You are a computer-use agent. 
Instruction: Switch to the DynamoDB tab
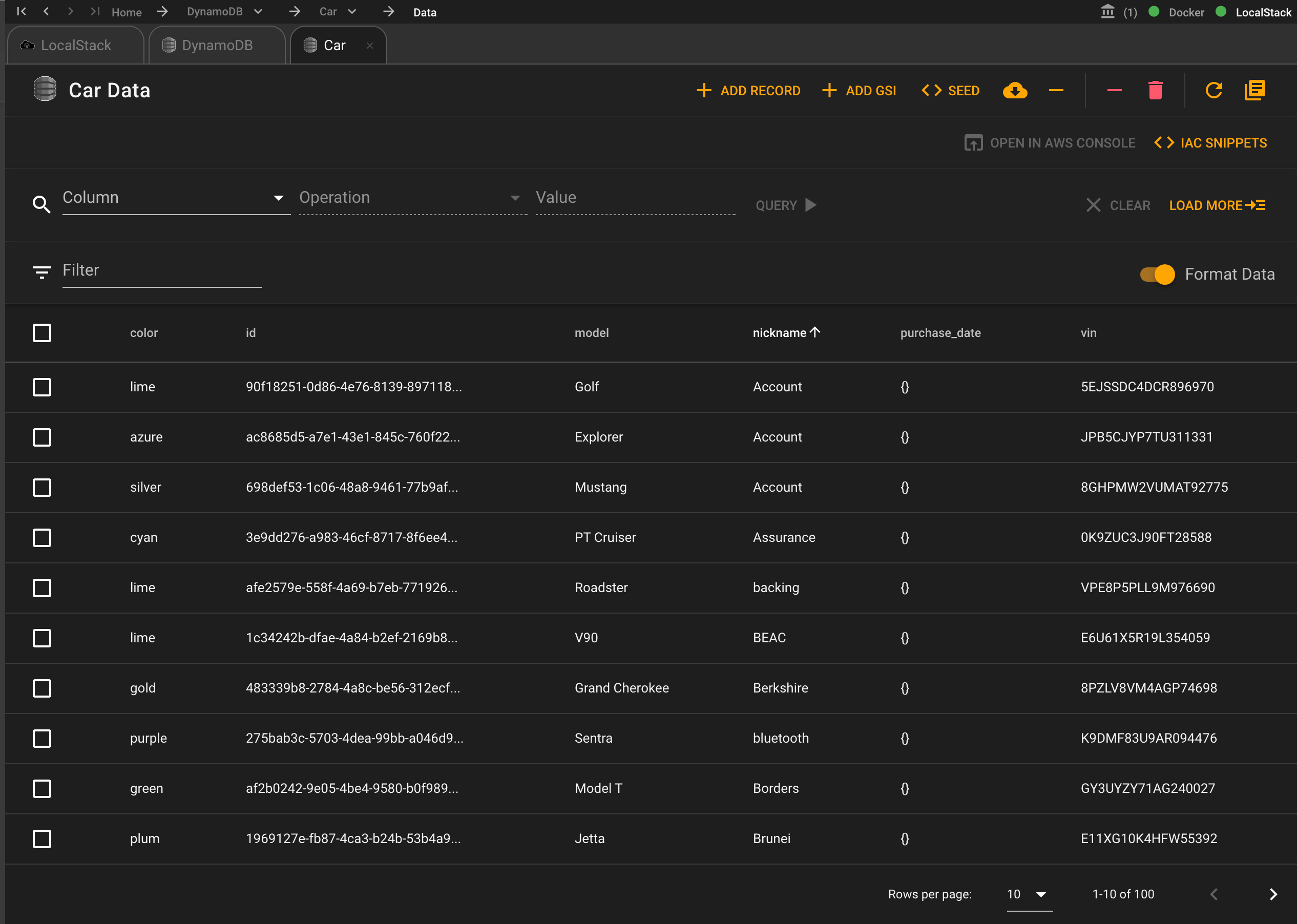[x=217, y=45]
